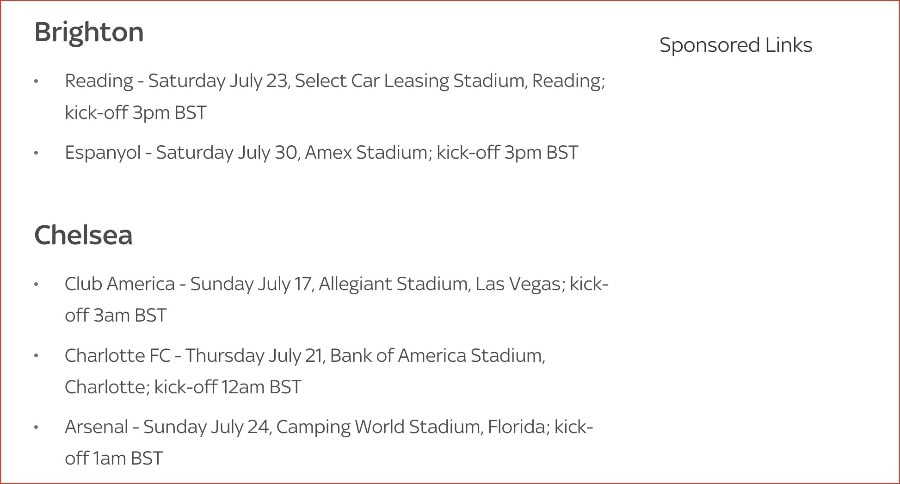The image size is (900, 484).
Task: Click the bullet beside the Reading fixture
Action: coord(37,81)
